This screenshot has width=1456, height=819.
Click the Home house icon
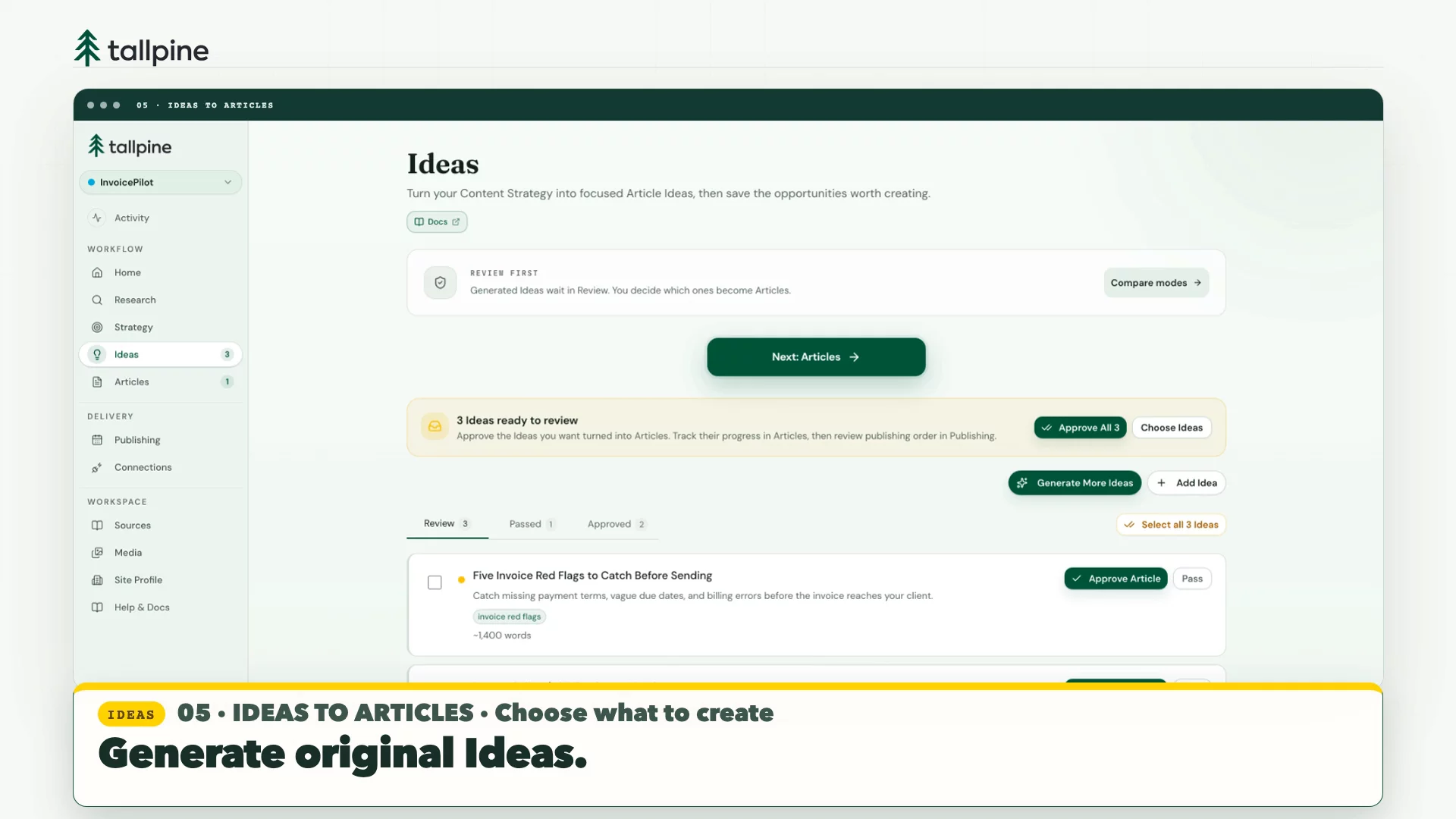97,272
